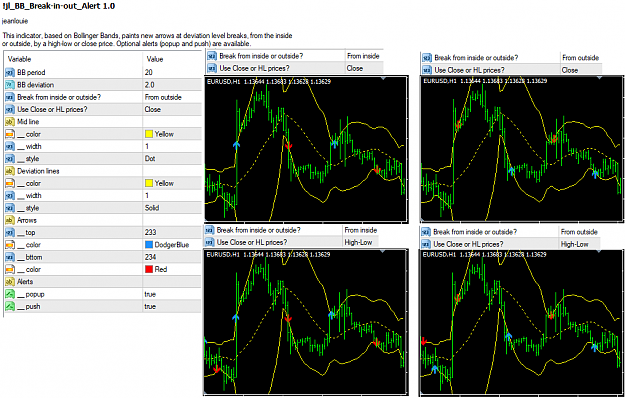Click the BB deviation value 2.0
Screen dimensions: 625x398
(x=149, y=85)
